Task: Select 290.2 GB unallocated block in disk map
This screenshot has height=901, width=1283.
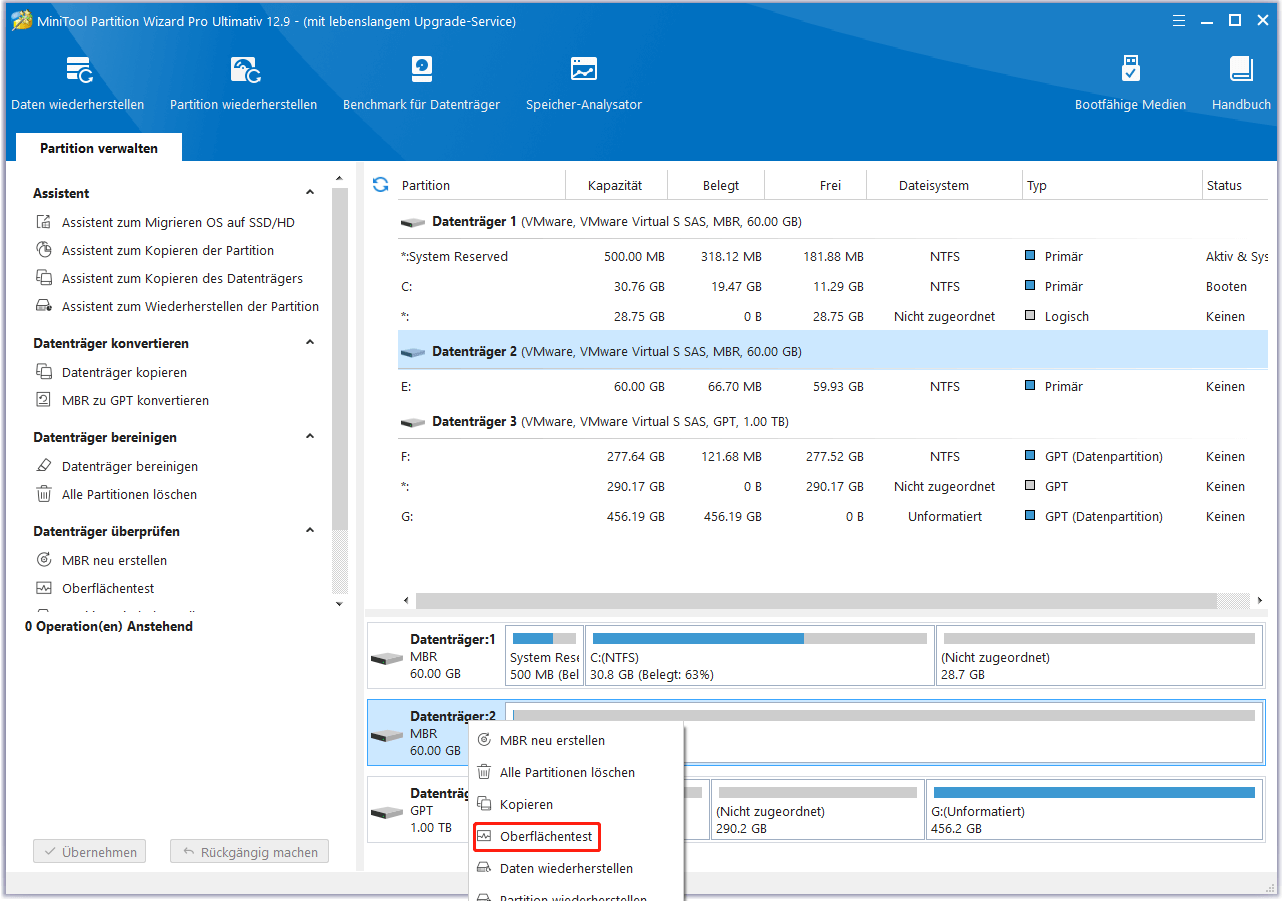Action: pyautogui.click(x=818, y=809)
